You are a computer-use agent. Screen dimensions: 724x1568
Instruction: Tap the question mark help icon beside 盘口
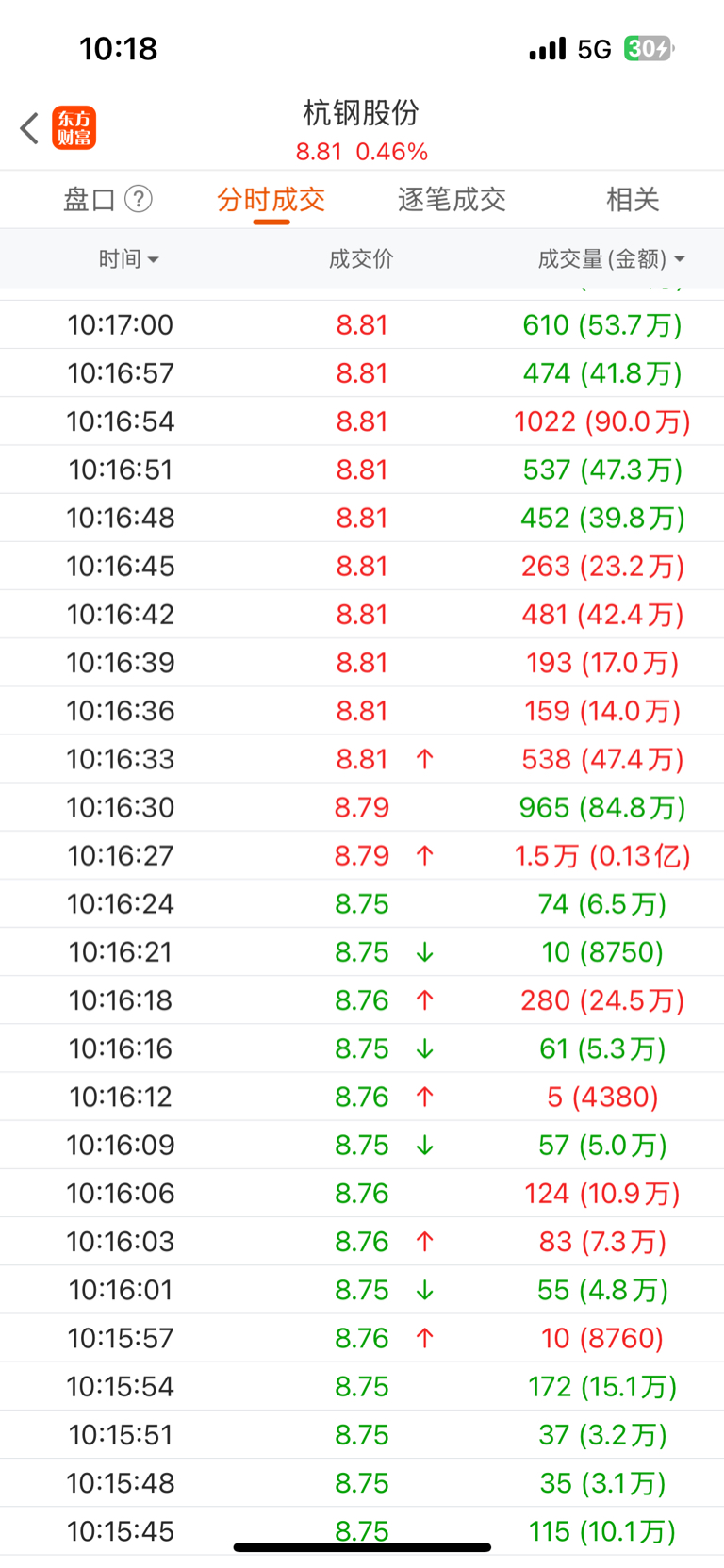click(x=139, y=199)
